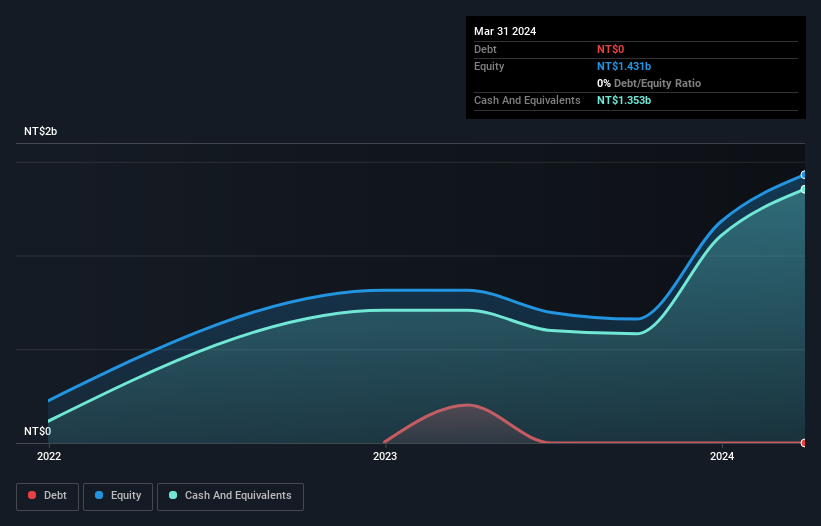The image size is (821, 526).
Task: Select the red Debt endpoint marker at Mar 2024
Action: [x=804, y=443]
